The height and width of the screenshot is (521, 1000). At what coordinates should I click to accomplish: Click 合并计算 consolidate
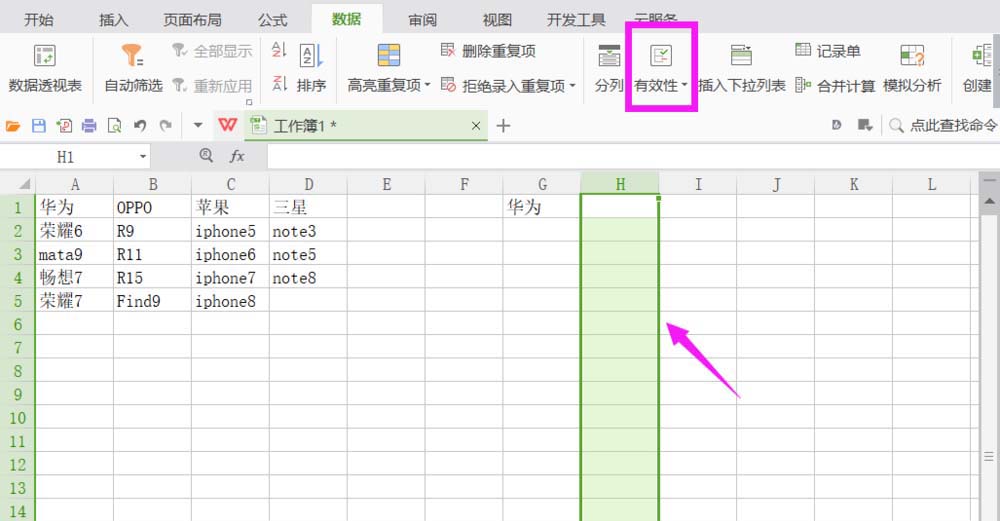835,85
